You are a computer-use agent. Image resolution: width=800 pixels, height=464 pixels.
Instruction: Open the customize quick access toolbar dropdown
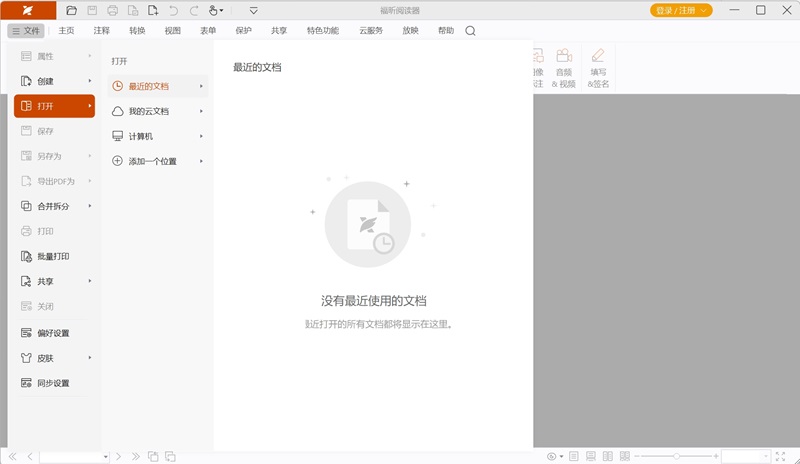click(x=253, y=10)
